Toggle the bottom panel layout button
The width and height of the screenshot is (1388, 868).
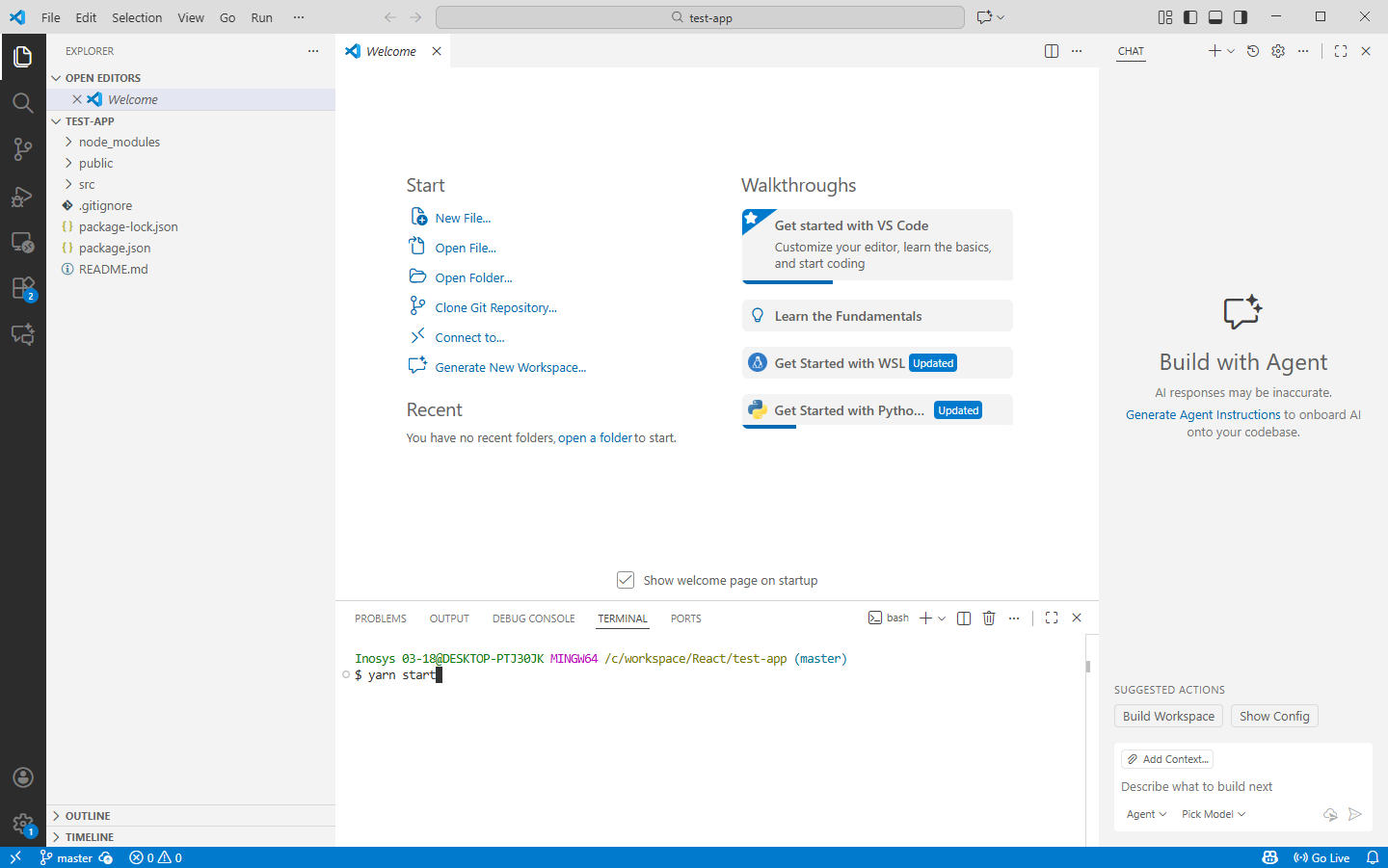pyautogui.click(x=1215, y=17)
